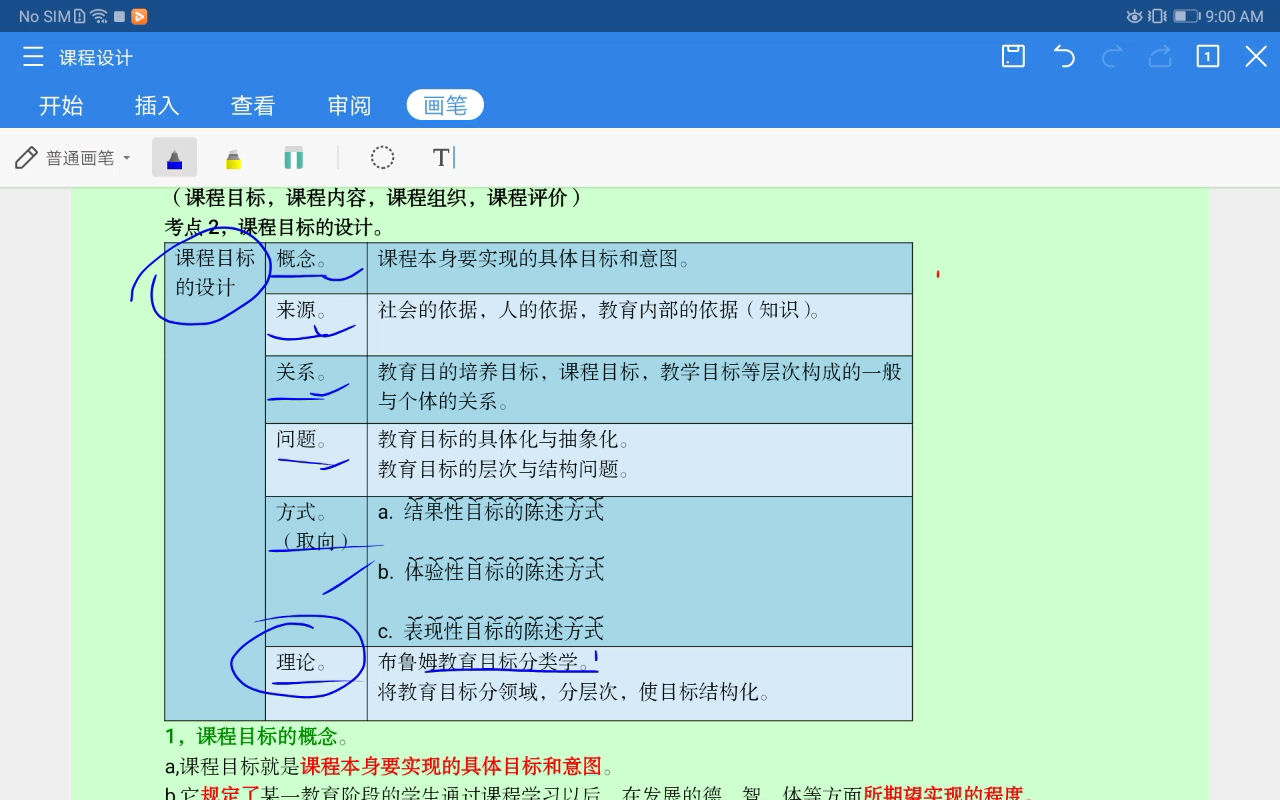The image size is (1280, 800).
Task: Switch to the 审阅 tab
Action: (x=349, y=105)
